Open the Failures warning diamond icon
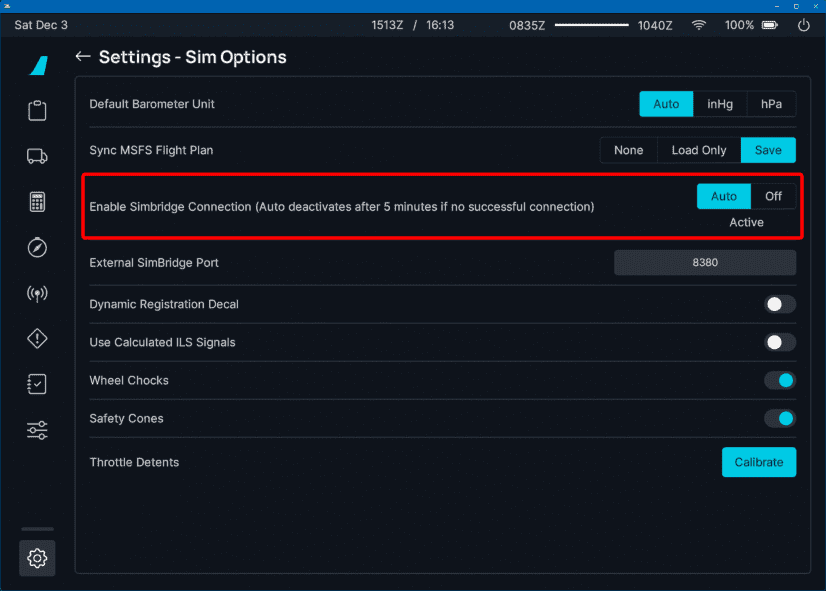 (x=37, y=339)
